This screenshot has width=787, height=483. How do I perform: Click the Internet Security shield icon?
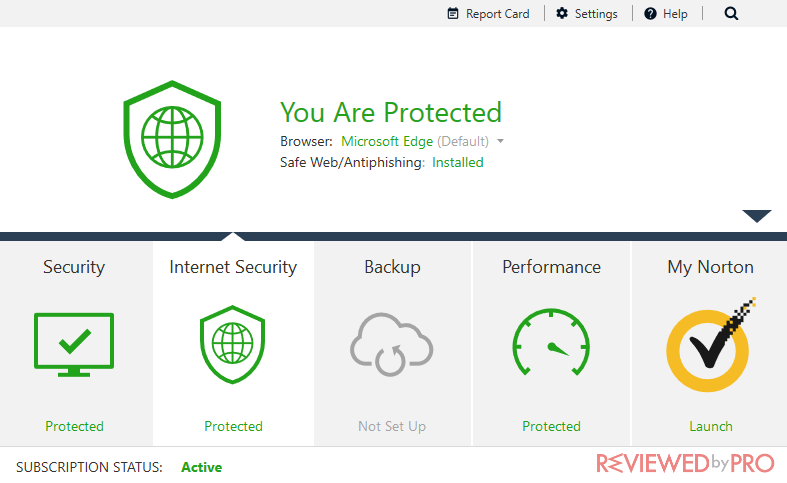232,344
